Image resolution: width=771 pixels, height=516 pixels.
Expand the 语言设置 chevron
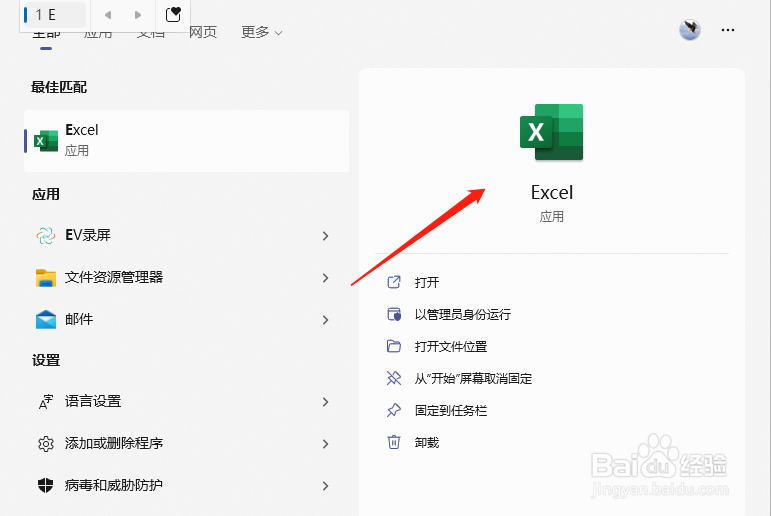point(325,402)
